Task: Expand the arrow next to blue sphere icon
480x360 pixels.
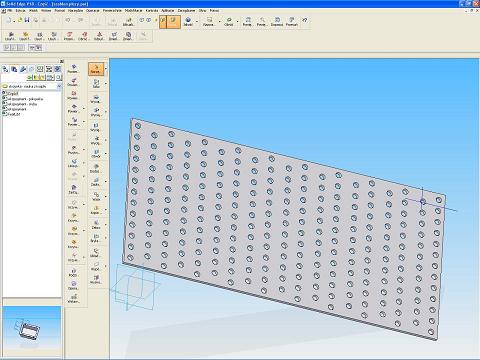Action: click(x=197, y=22)
